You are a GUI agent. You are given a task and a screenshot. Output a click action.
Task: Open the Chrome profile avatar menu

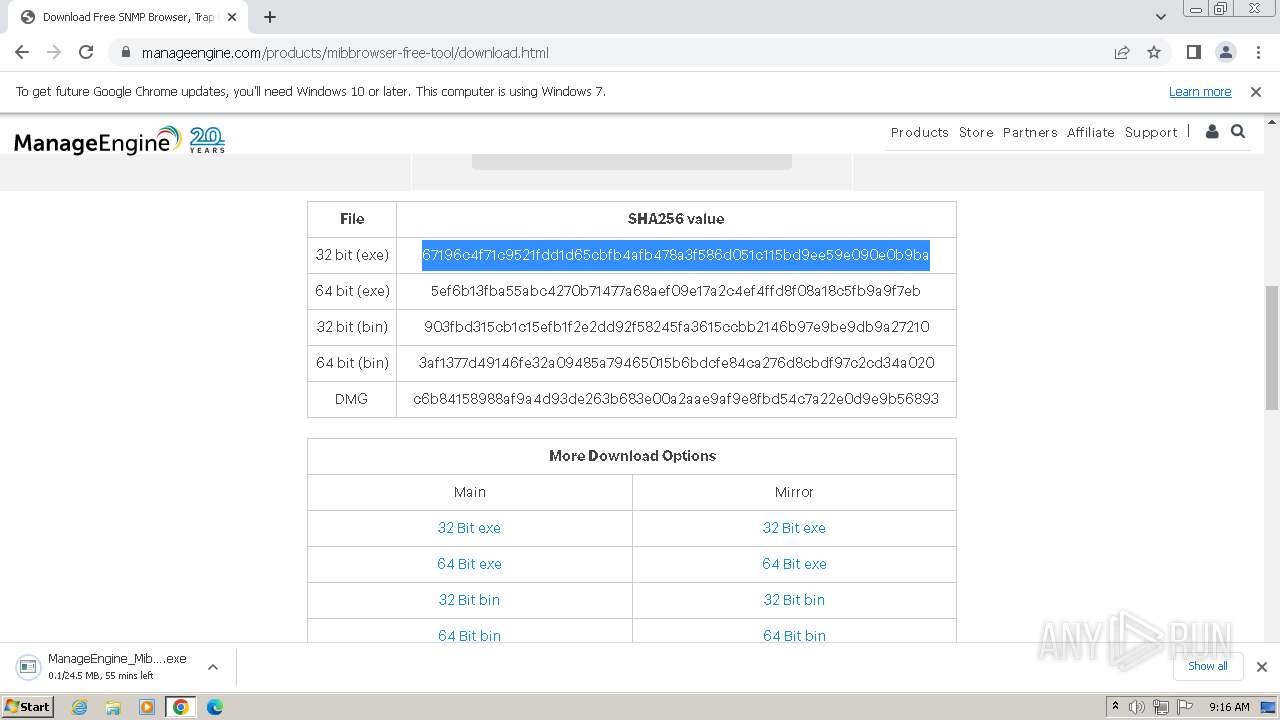click(1225, 53)
